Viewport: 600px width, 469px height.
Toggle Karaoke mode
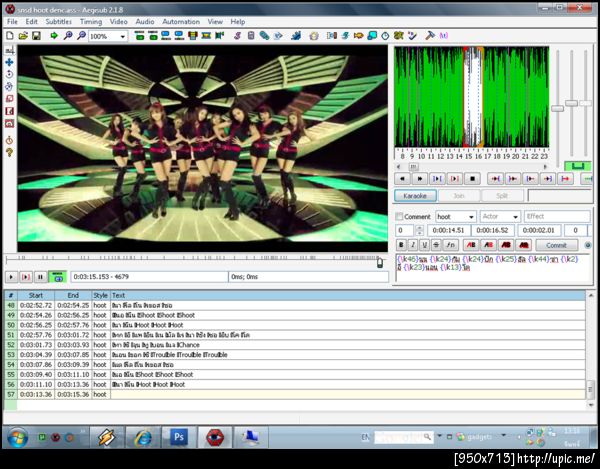click(415, 196)
